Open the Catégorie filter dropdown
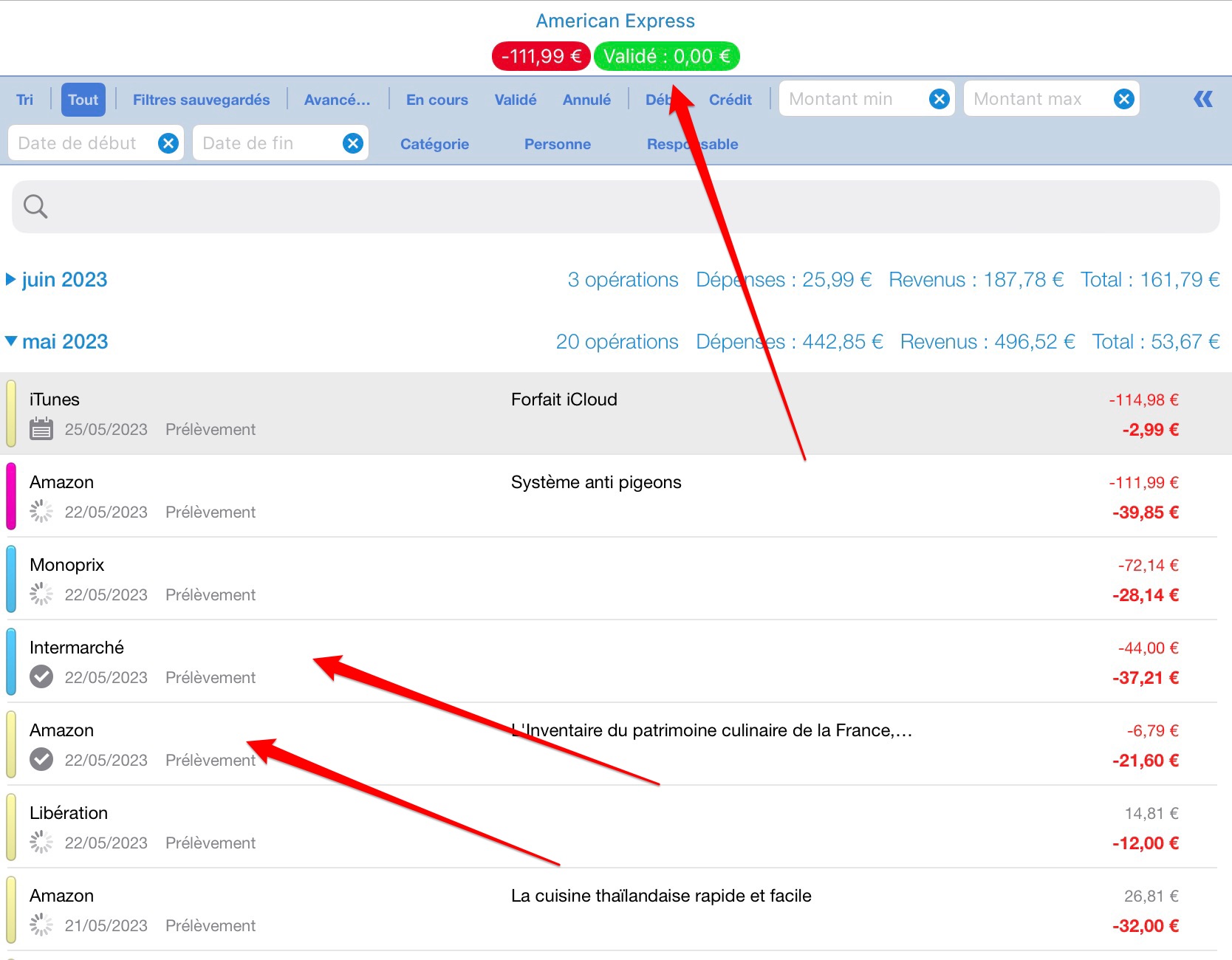 point(434,144)
